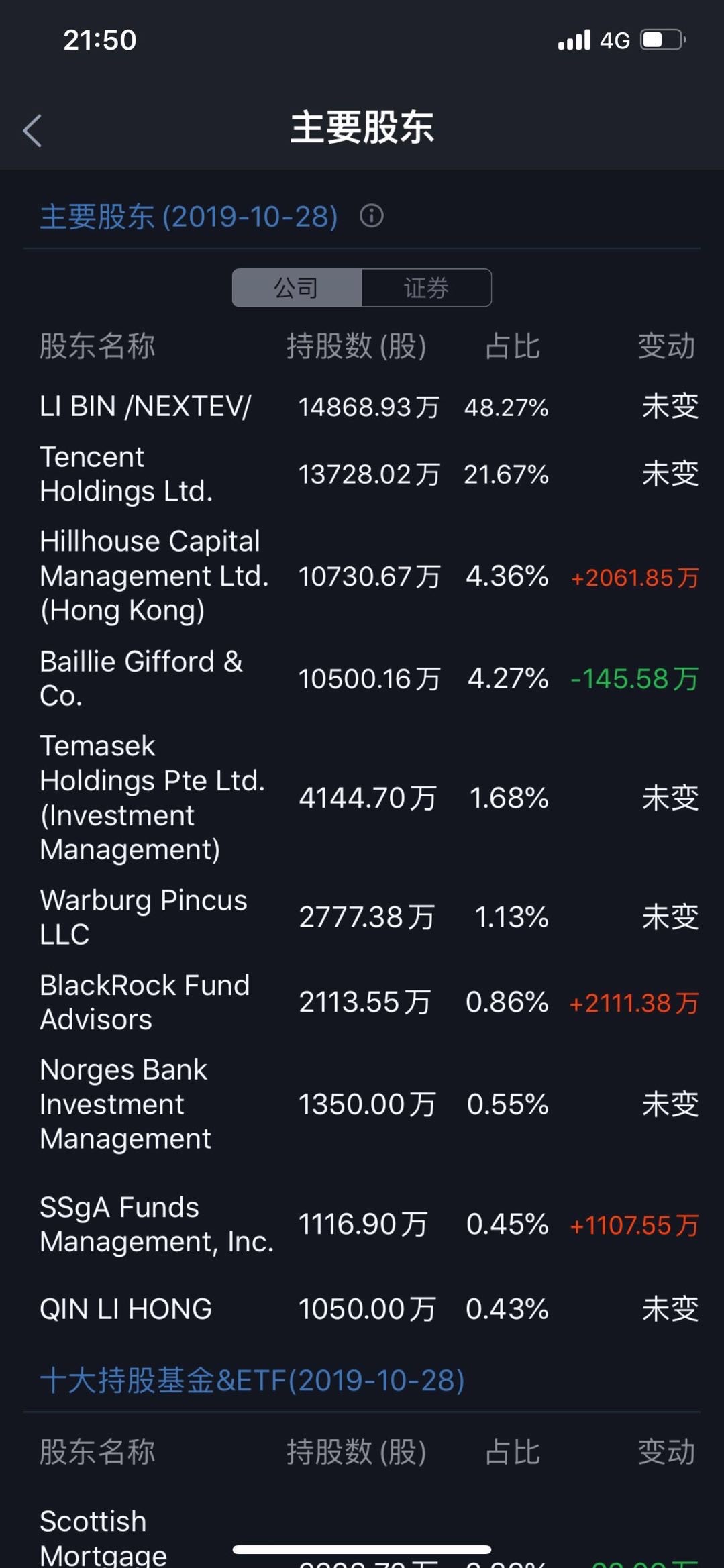Tap the 主要股东 (2019-10-28) section header

pos(189,217)
